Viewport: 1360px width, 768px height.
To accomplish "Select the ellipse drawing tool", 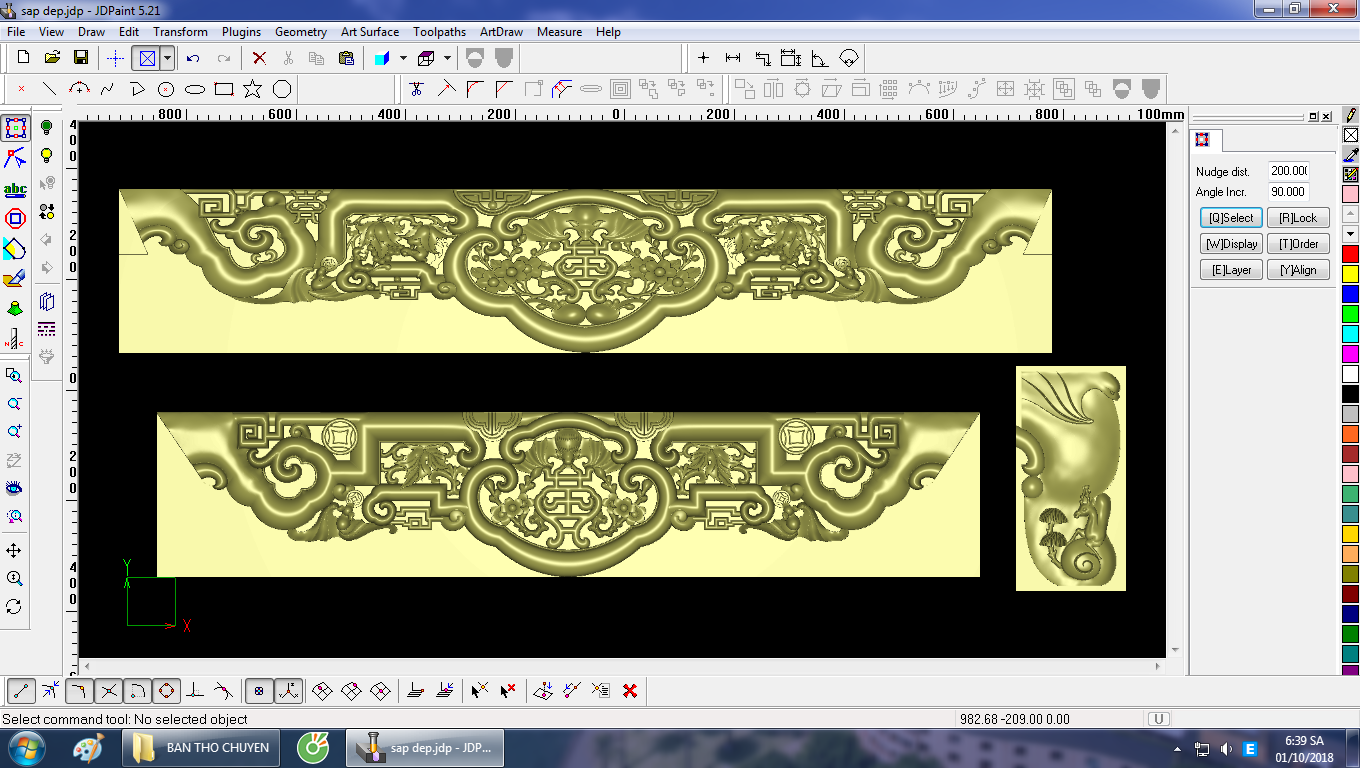I will click(195, 89).
